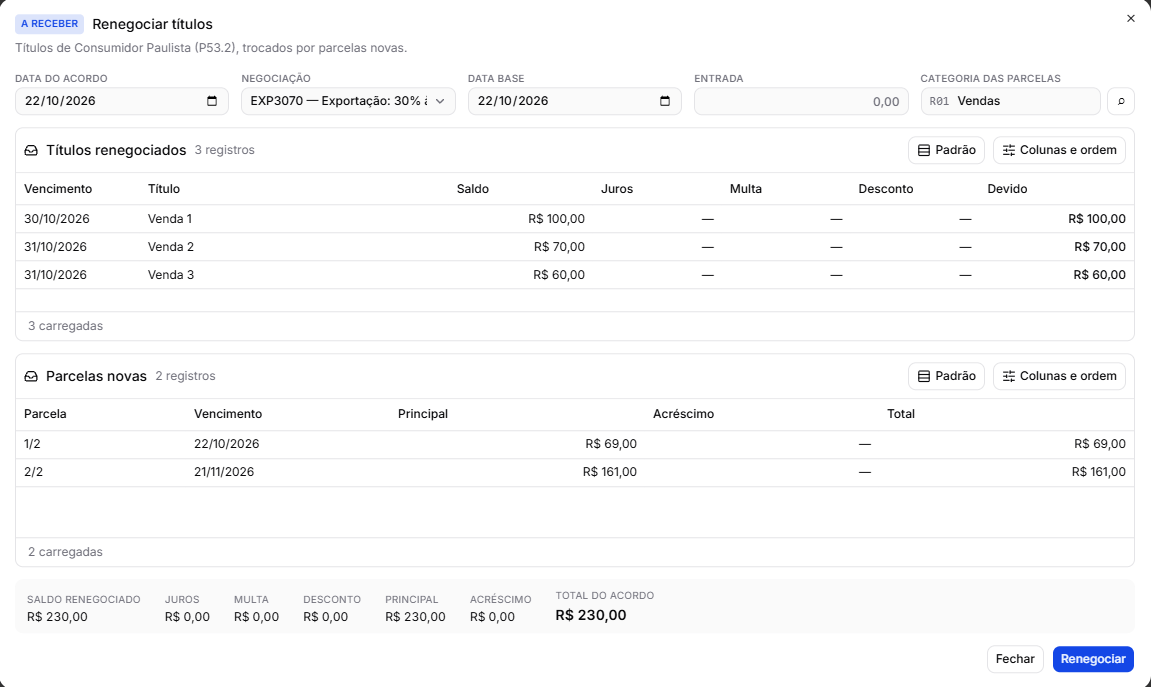Click the Parcela column header
1151x687 pixels.
click(x=46, y=414)
